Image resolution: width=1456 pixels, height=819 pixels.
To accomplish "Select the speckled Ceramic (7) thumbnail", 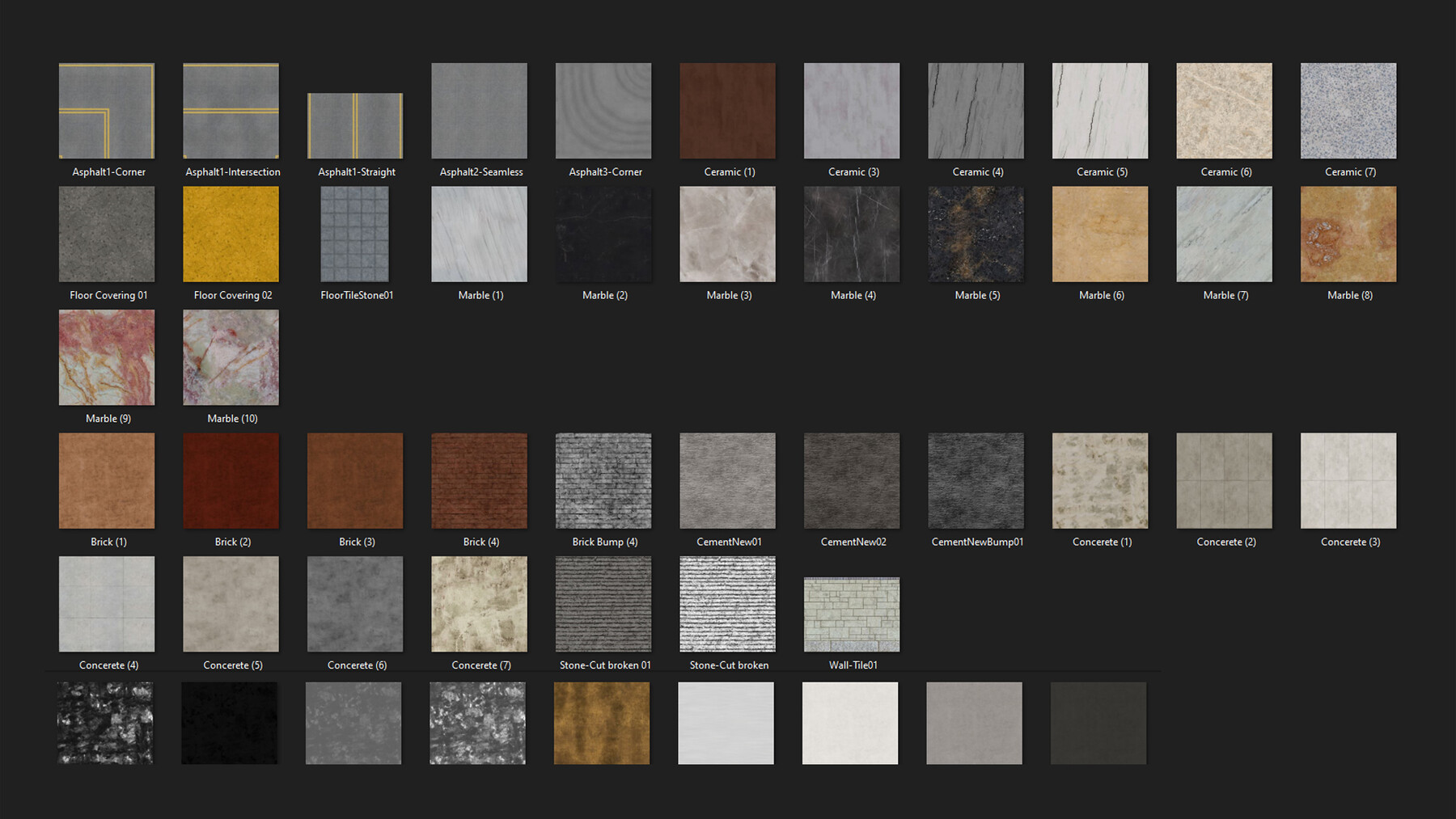I will [x=1348, y=111].
